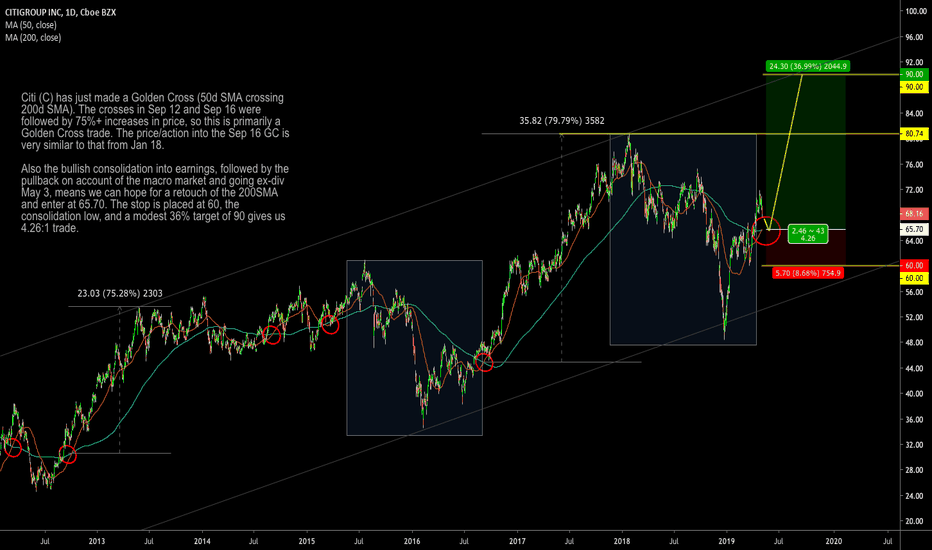This screenshot has height=550, width=932.
Task: Click the 20.00 price axis label
Action: (x=914, y=521)
